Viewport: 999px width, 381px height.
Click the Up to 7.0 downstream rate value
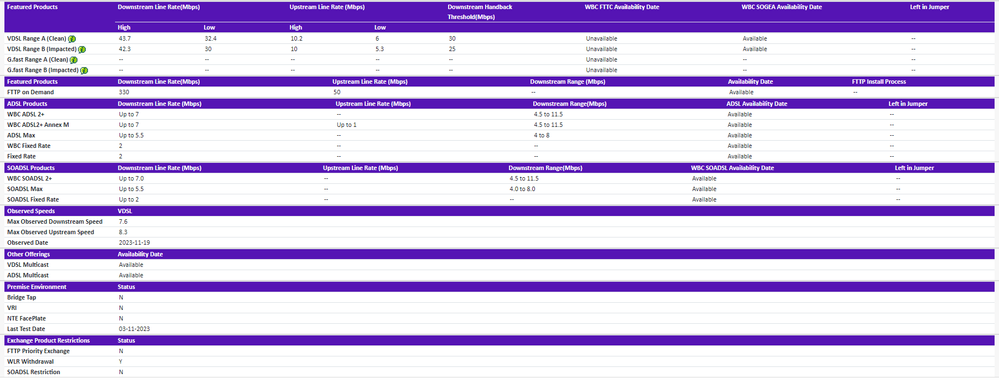pyautogui.click(x=131, y=179)
